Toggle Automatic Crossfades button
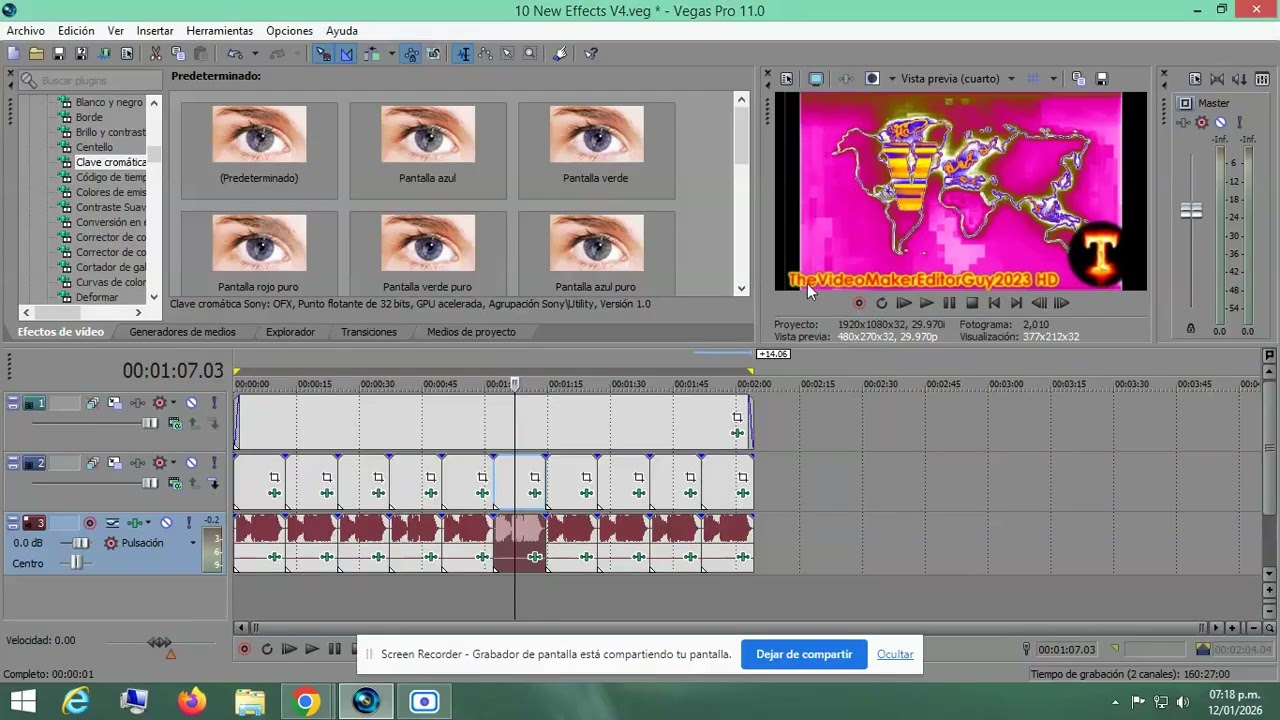The image size is (1280, 720). click(x=346, y=54)
